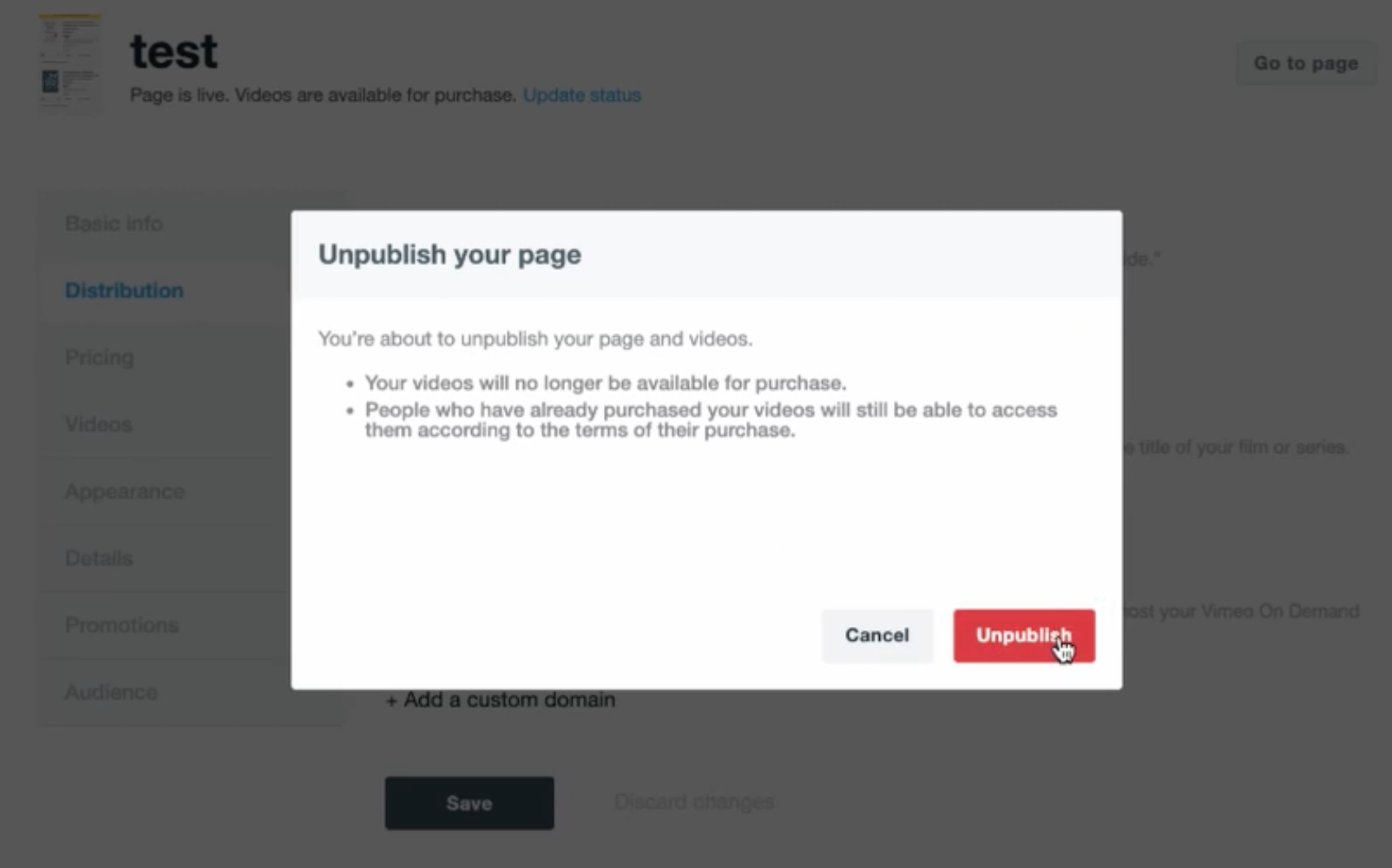This screenshot has height=868, width=1392.
Task: Select the Distribution tab
Action: [124, 289]
